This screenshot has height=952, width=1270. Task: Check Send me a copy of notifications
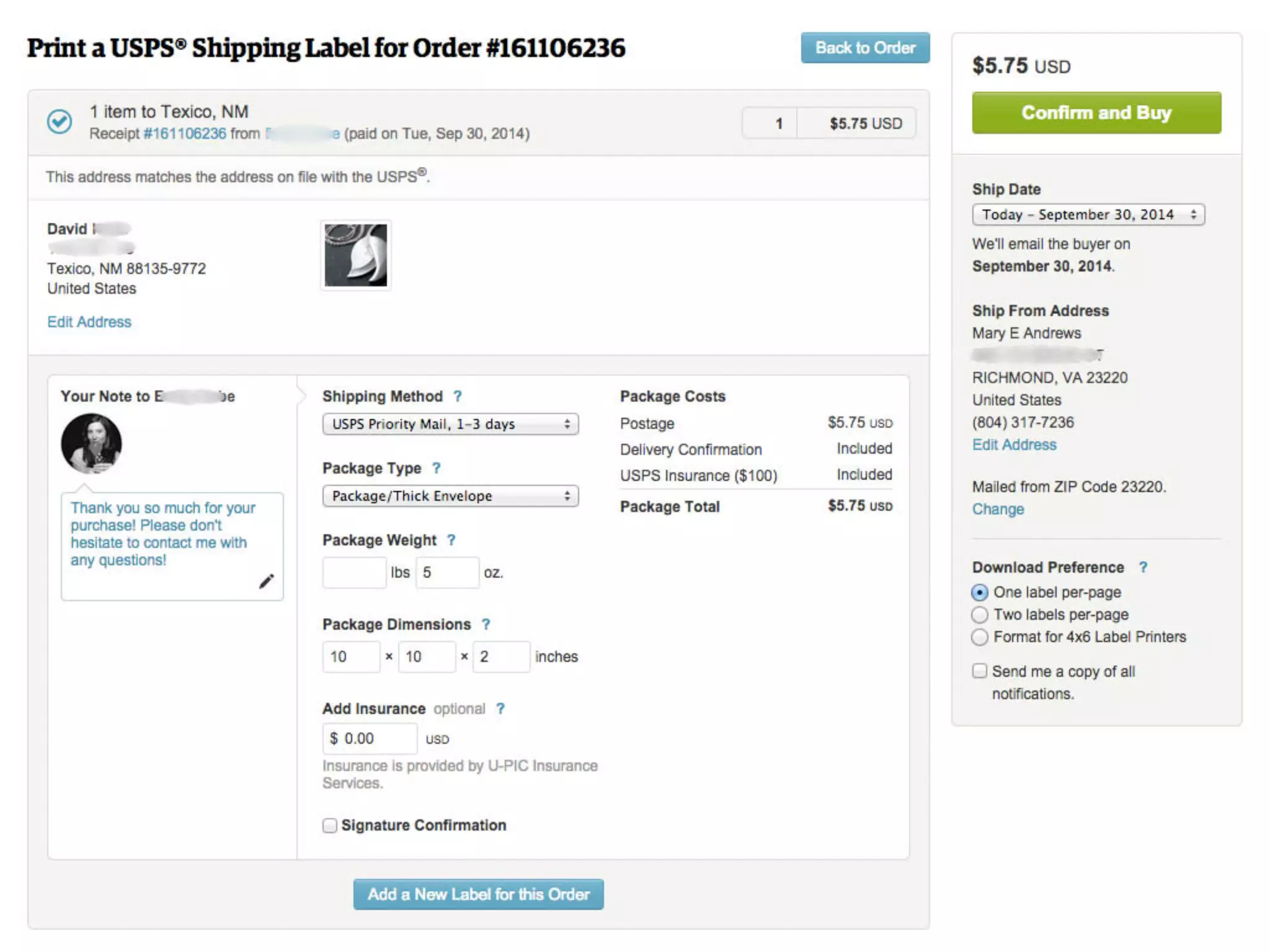(x=980, y=671)
